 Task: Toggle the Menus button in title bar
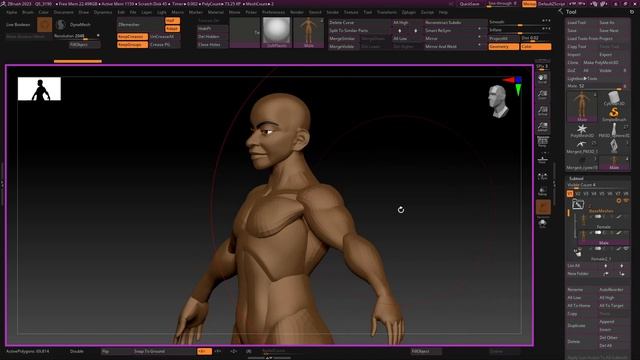[529, 4]
